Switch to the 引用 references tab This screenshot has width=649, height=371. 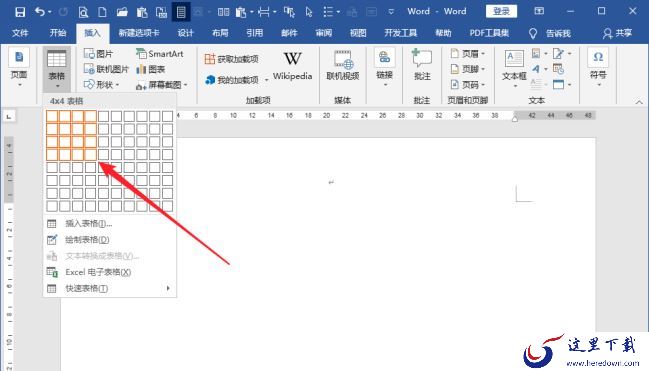[255, 33]
